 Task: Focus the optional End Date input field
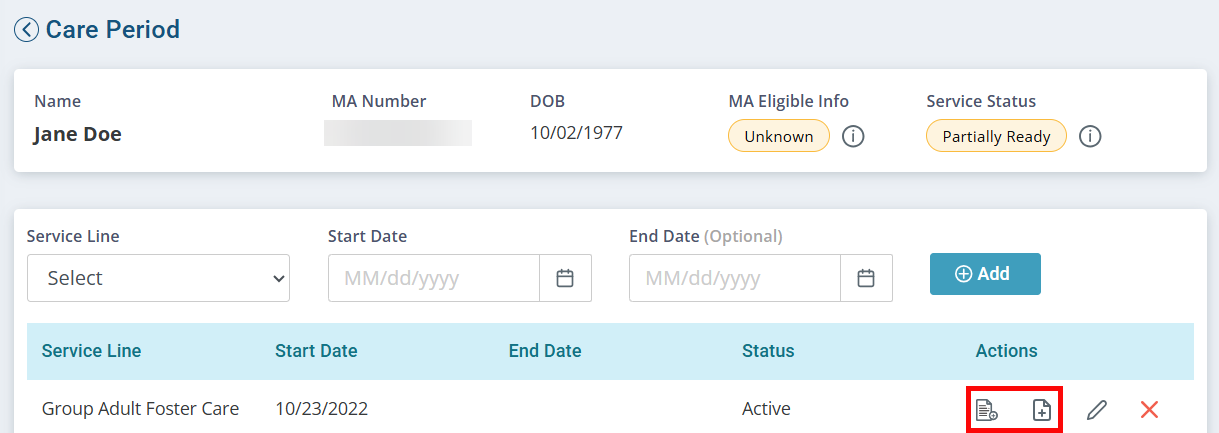(x=735, y=278)
